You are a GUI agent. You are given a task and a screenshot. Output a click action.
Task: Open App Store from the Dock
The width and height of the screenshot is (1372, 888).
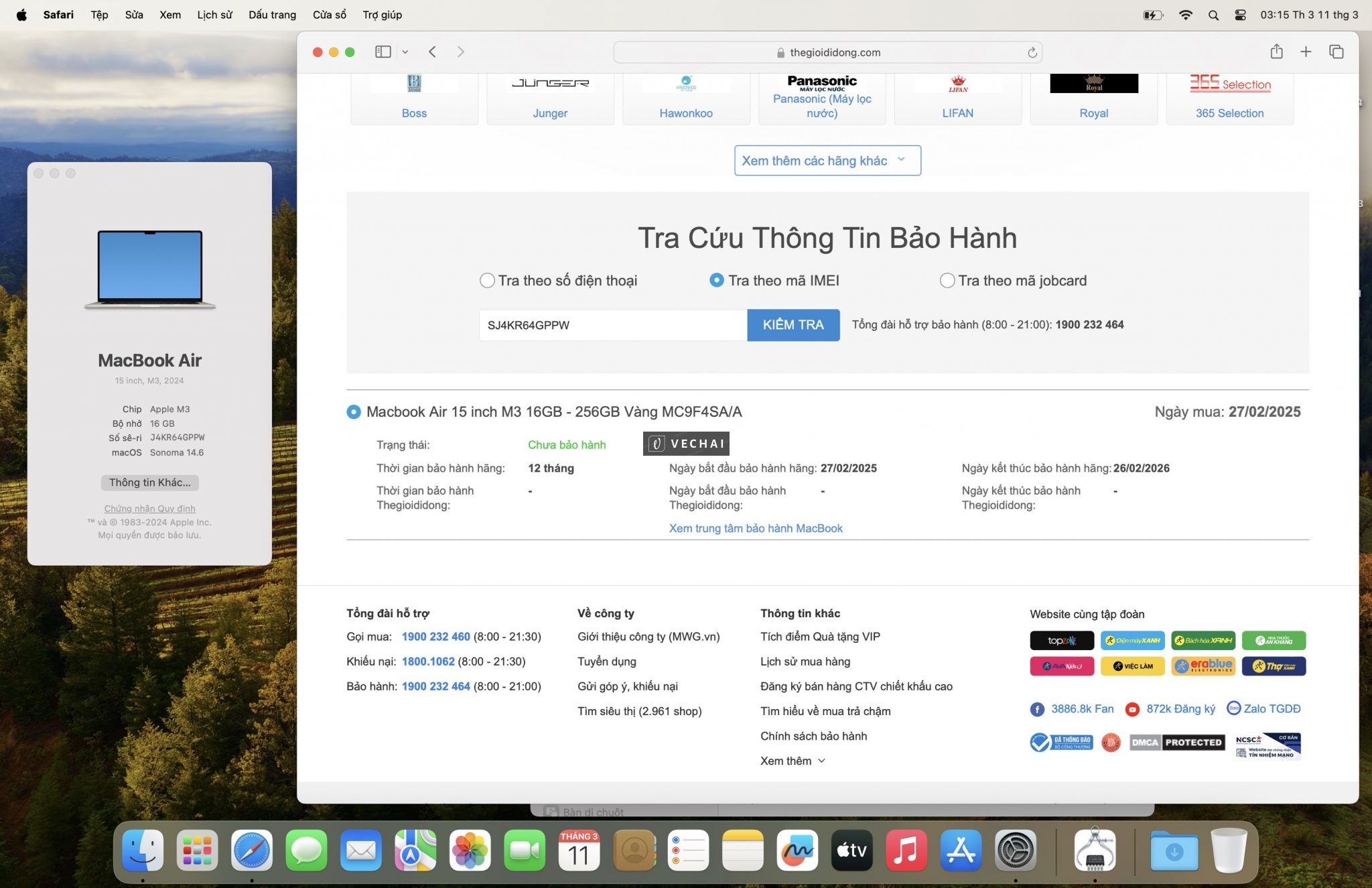[961, 850]
